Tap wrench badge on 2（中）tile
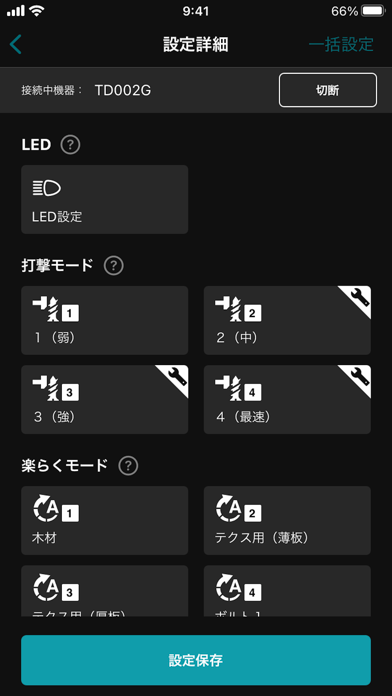 [360, 297]
